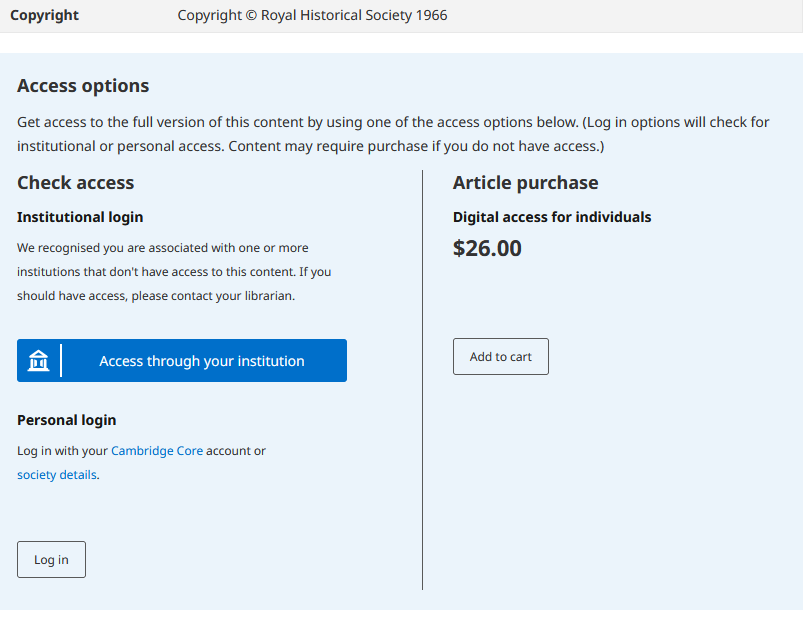Click the Personal login subheading
The height and width of the screenshot is (623, 804).
tap(67, 420)
